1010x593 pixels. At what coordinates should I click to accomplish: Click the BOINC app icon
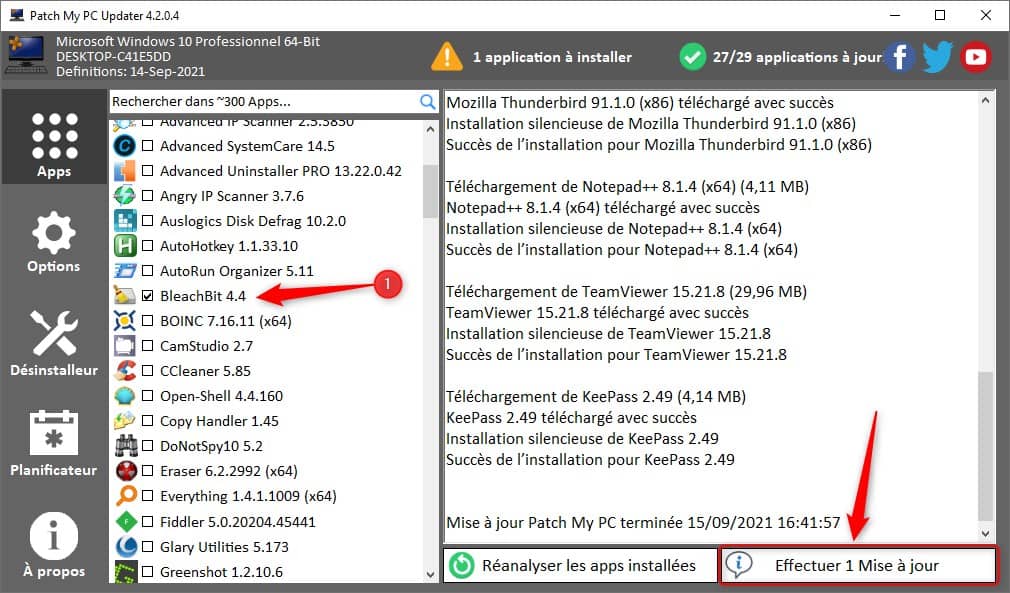124,321
